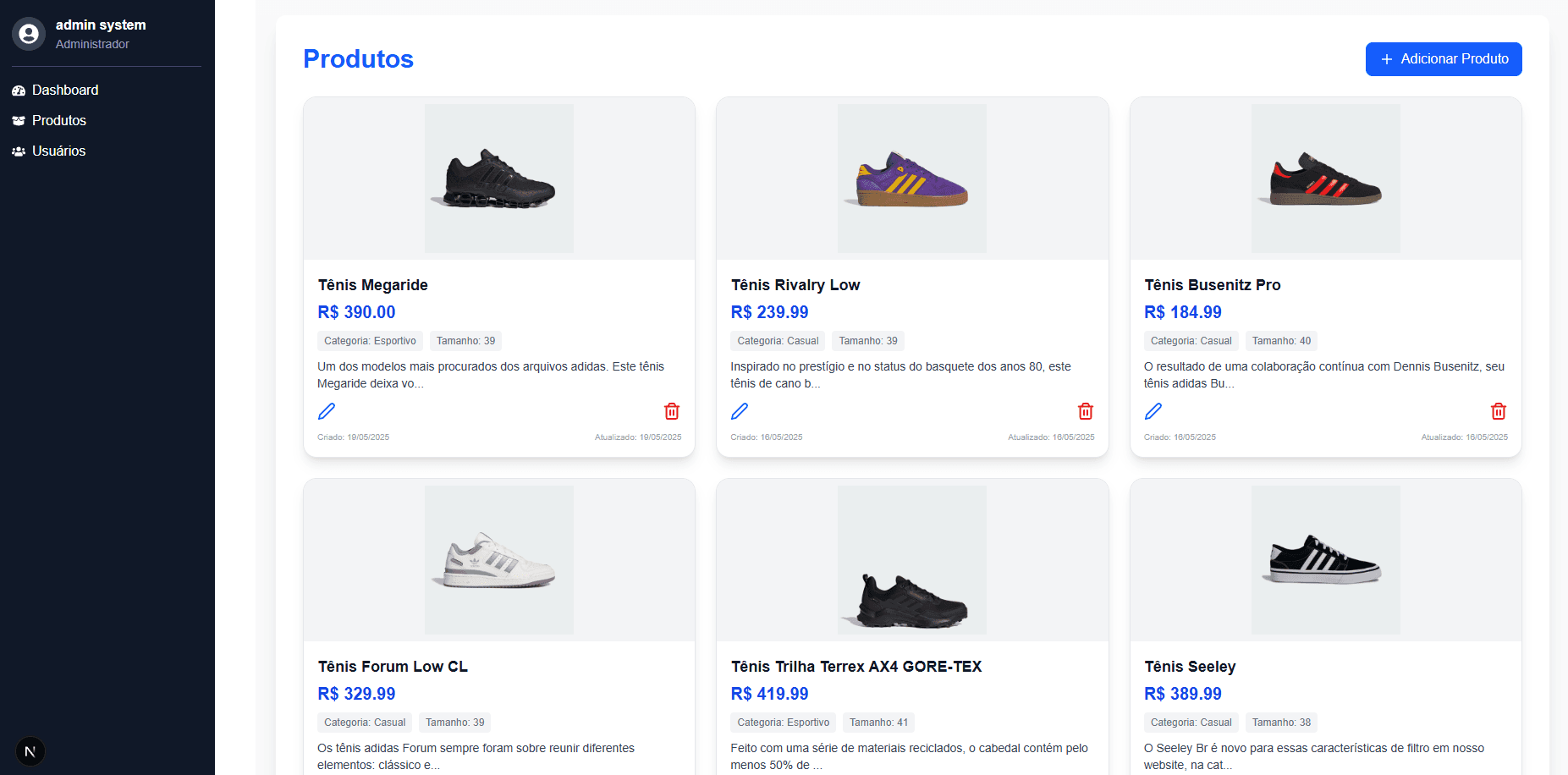The width and height of the screenshot is (1568, 775).
Task: Click the Tamanho 40 badge on Tênis Busenitz Pro
Action: point(1281,340)
